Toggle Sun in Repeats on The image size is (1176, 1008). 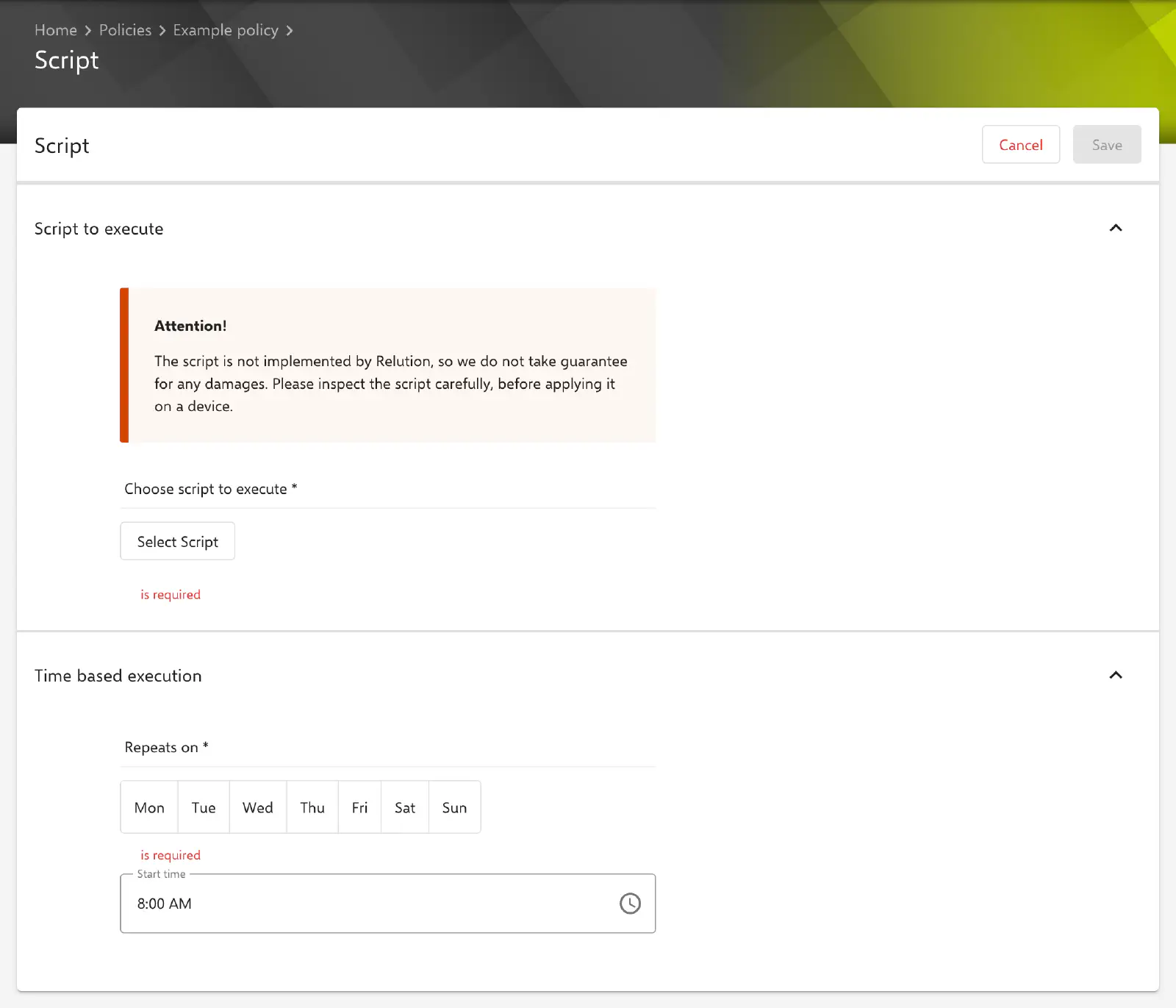(454, 807)
